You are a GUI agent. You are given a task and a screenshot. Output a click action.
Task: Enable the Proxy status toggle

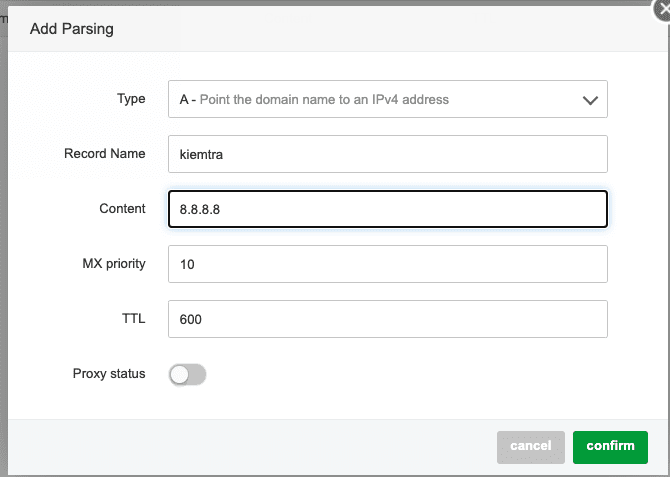pyautogui.click(x=187, y=374)
